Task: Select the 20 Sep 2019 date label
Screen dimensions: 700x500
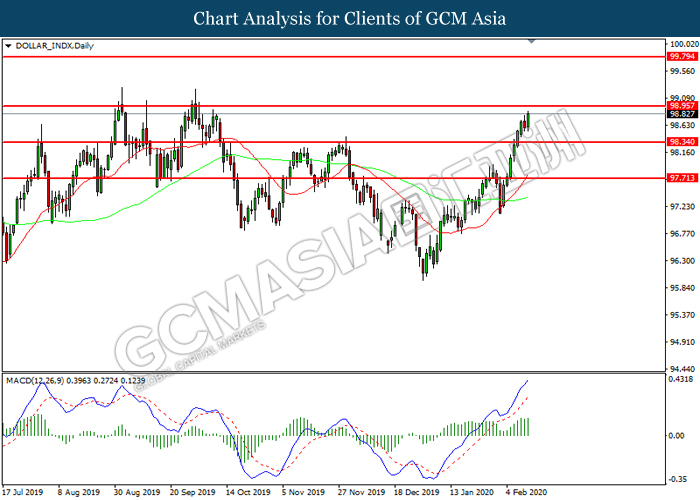Action: (192, 492)
